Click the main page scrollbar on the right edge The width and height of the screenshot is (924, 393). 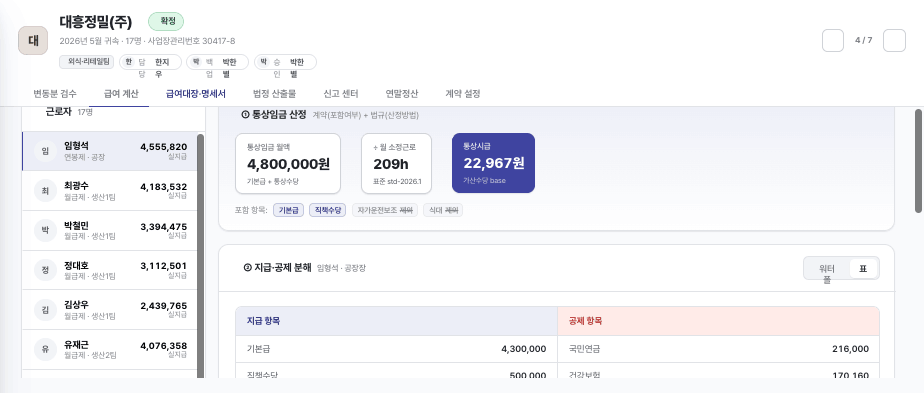[918, 160]
